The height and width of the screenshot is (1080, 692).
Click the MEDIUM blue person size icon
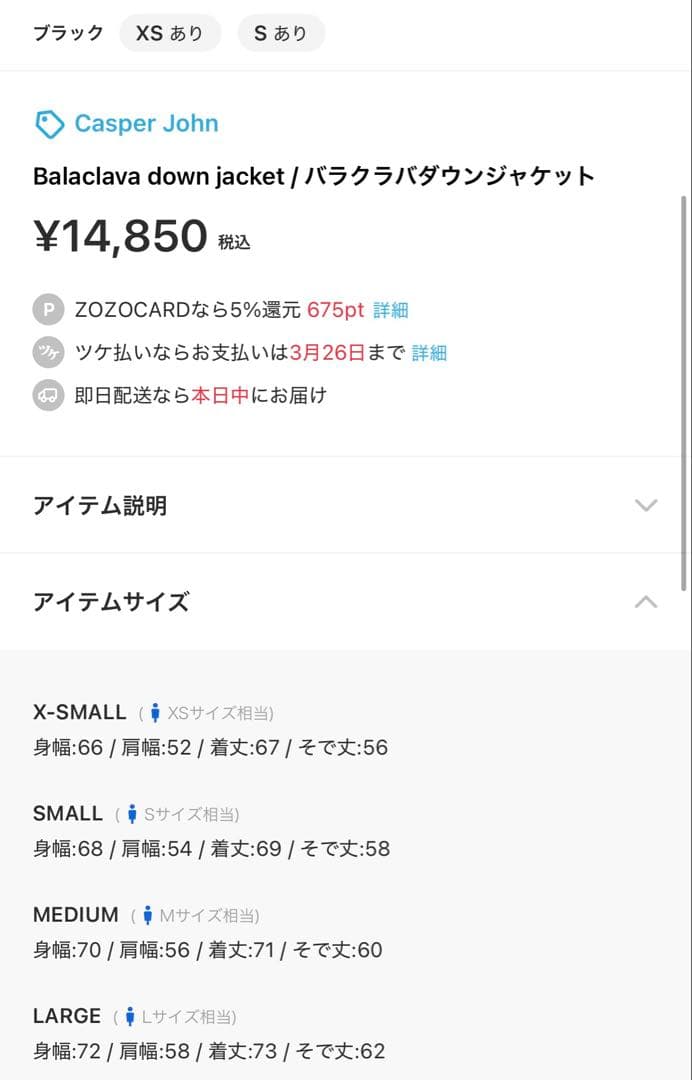(147, 915)
